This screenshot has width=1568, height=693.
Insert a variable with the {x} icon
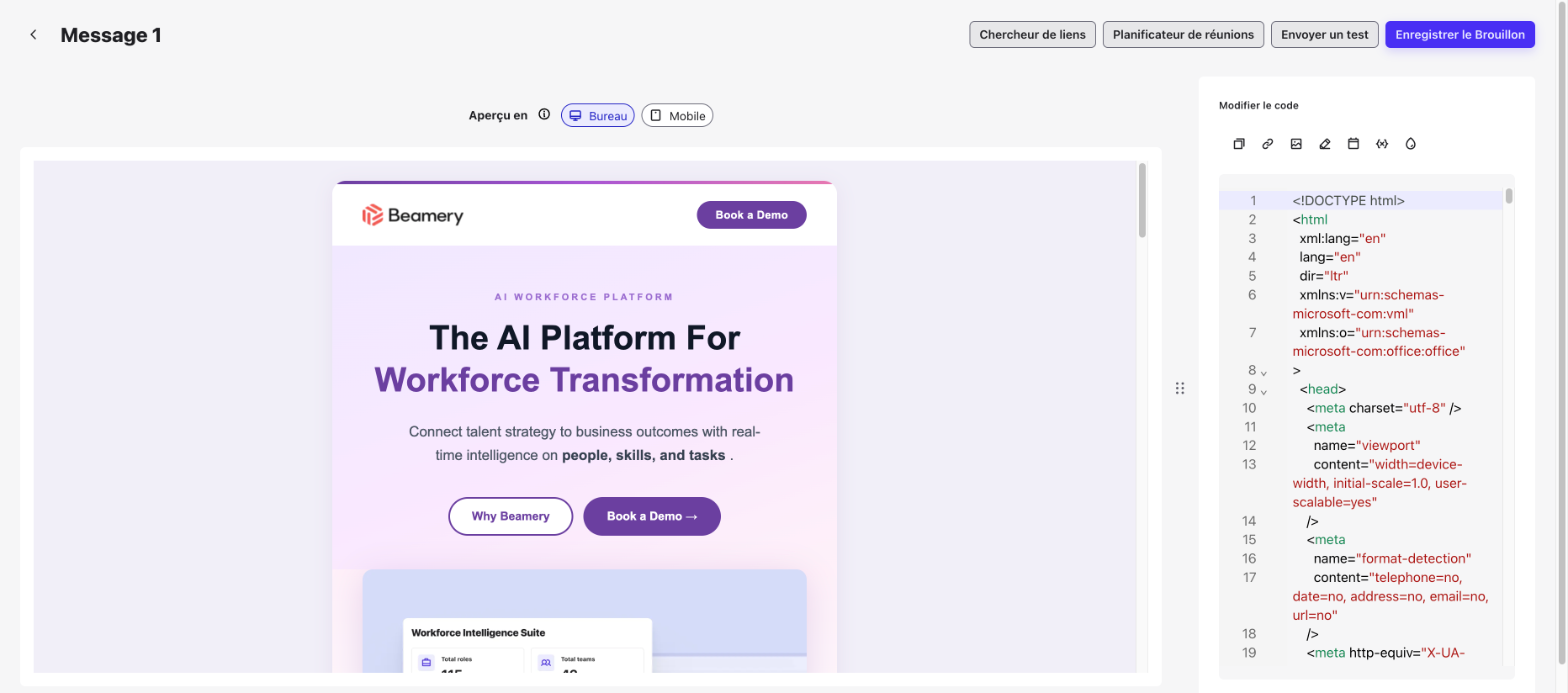tap(1382, 144)
